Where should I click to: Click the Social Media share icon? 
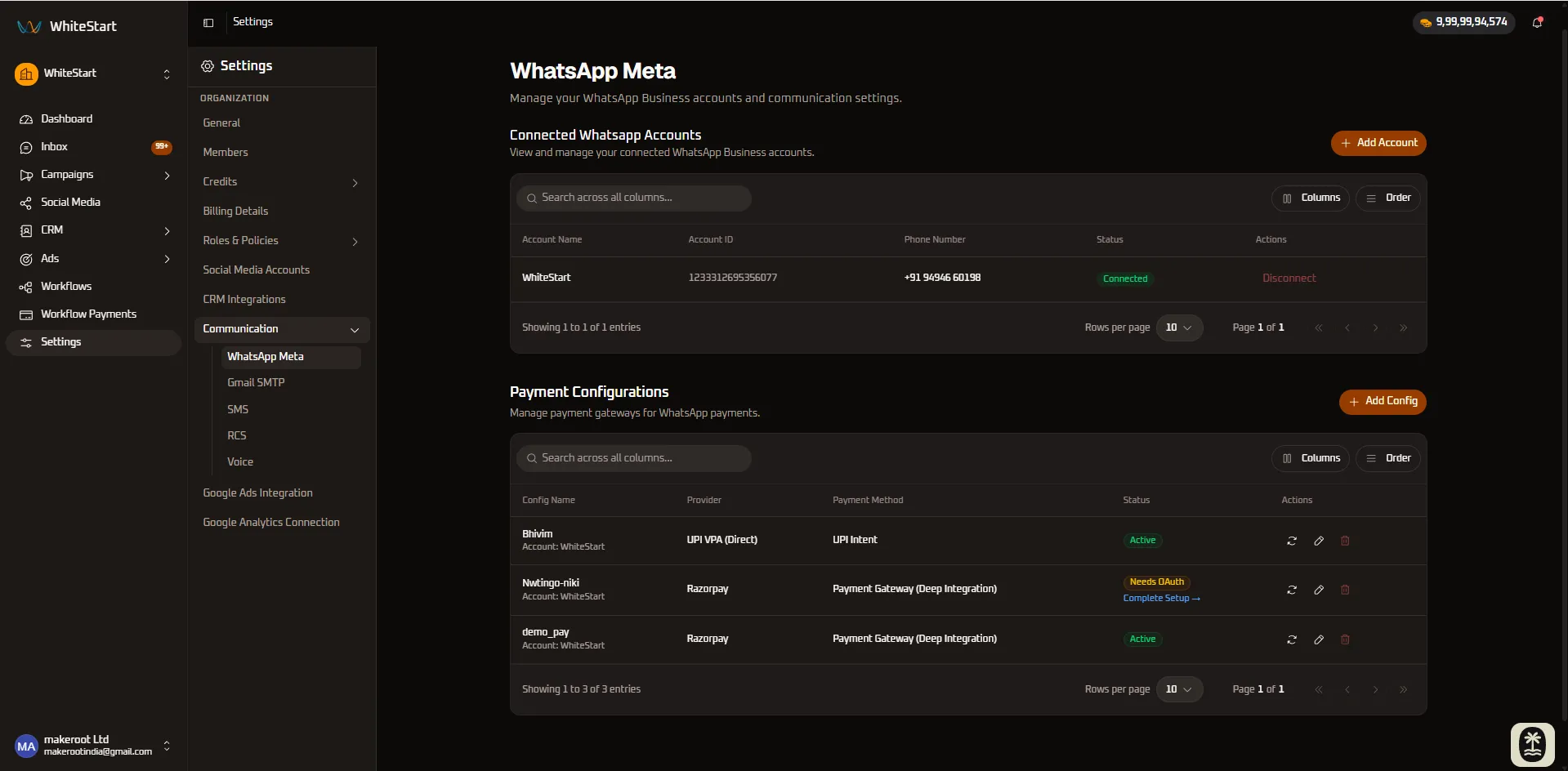pyautogui.click(x=26, y=203)
